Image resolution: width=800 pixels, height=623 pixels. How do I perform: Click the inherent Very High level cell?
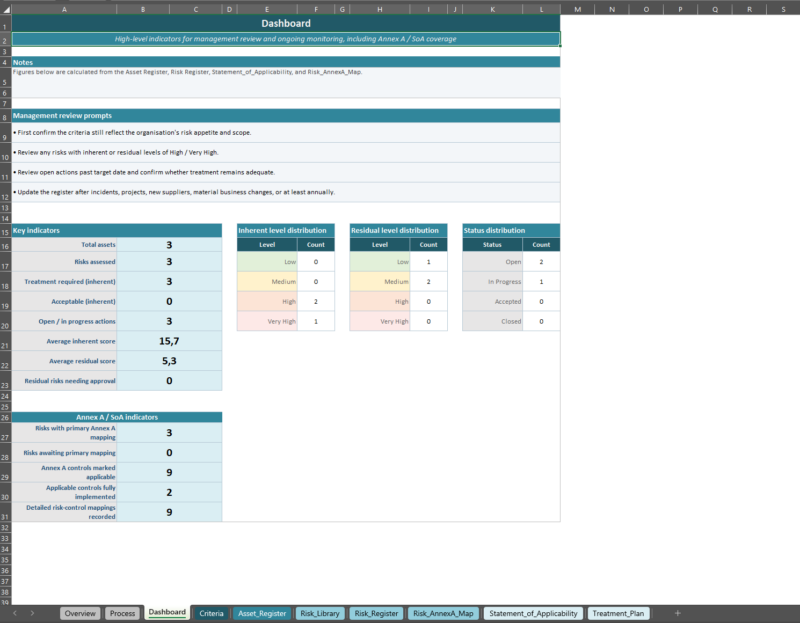267,321
